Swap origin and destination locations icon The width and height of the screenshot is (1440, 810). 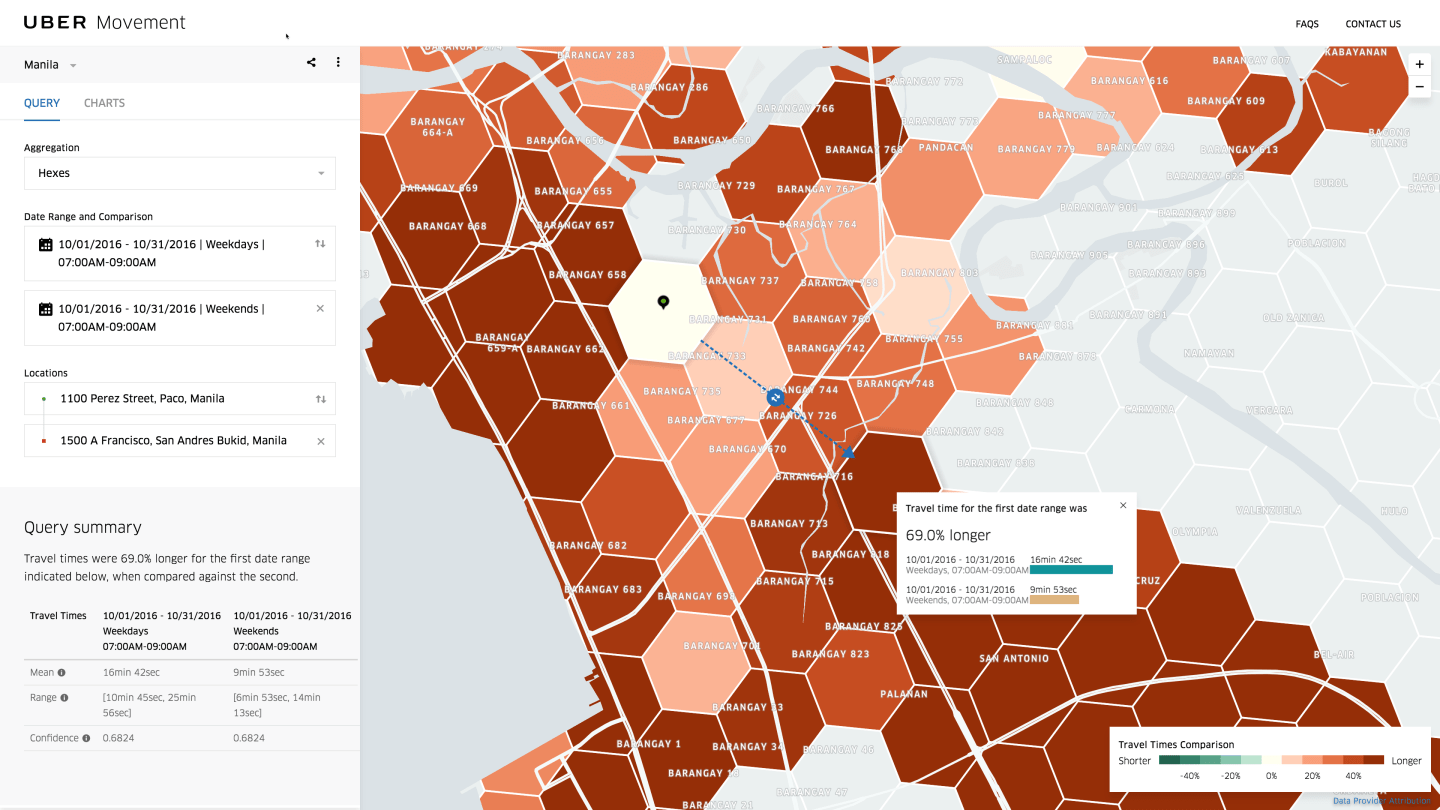point(320,399)
